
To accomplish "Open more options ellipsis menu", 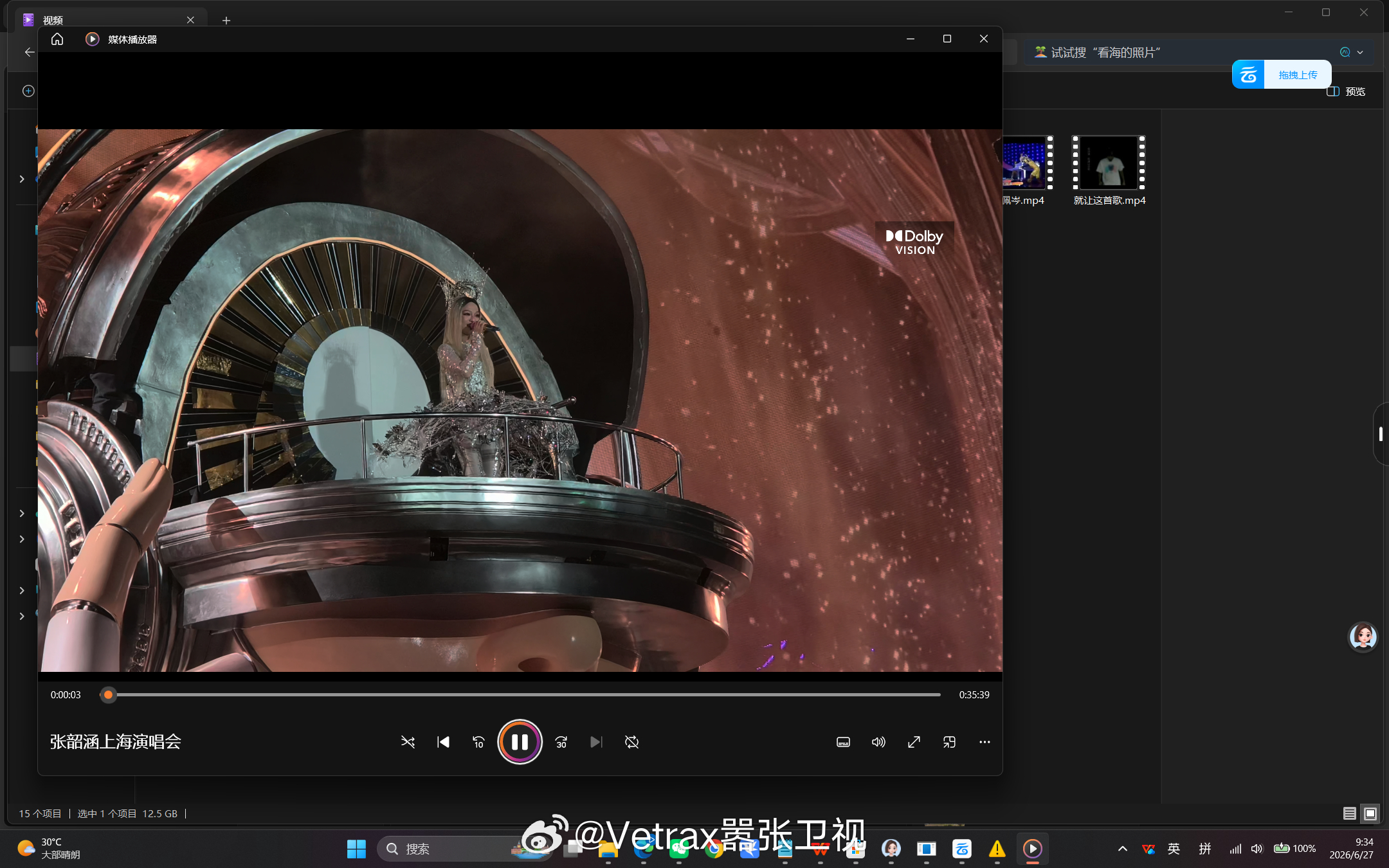I will (x=985, y=742).
